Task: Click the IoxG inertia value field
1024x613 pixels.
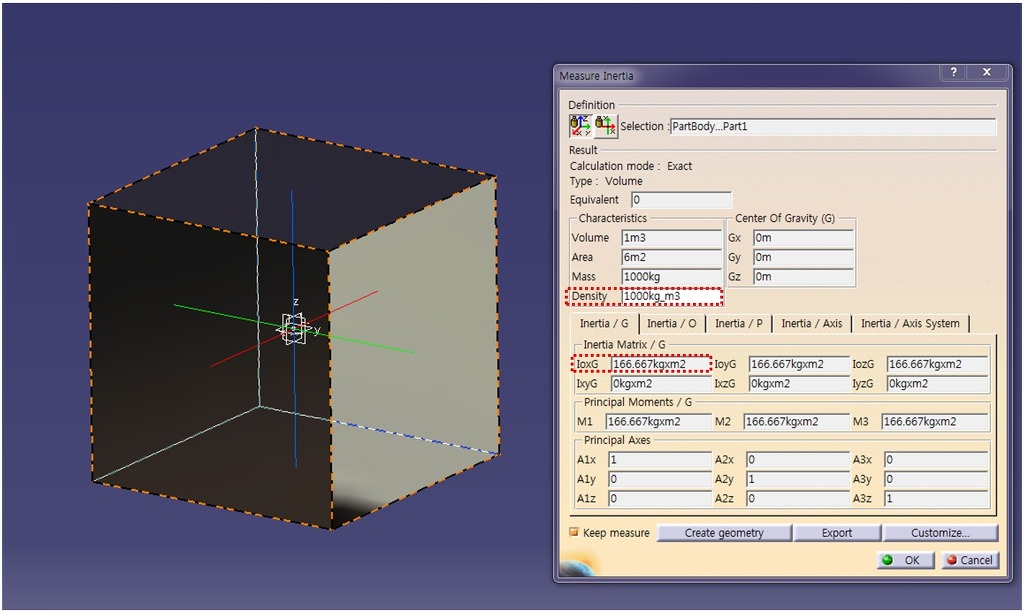Action: coord(660,364)
